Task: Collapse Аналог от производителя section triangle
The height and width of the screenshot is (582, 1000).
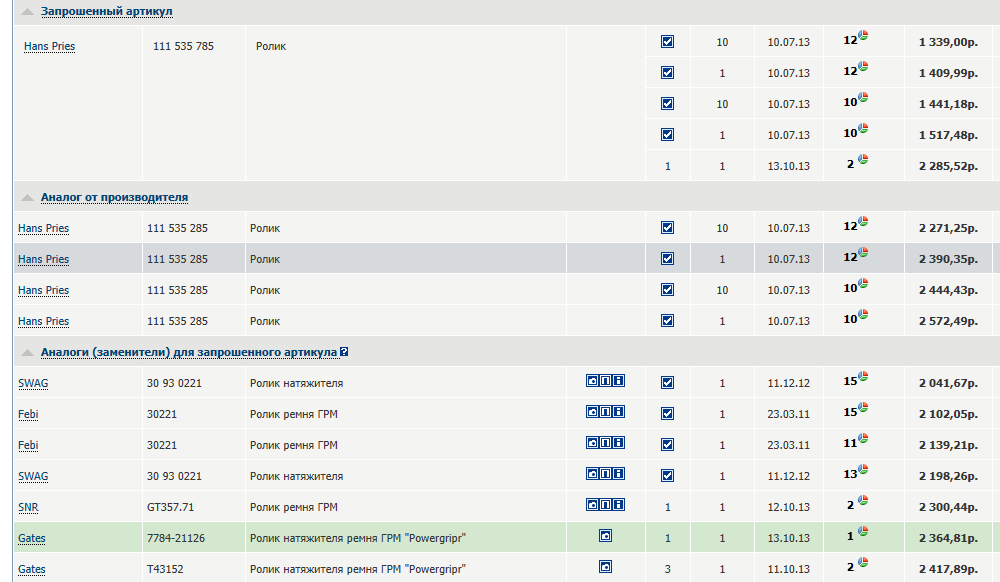Action: click(27, 198)
